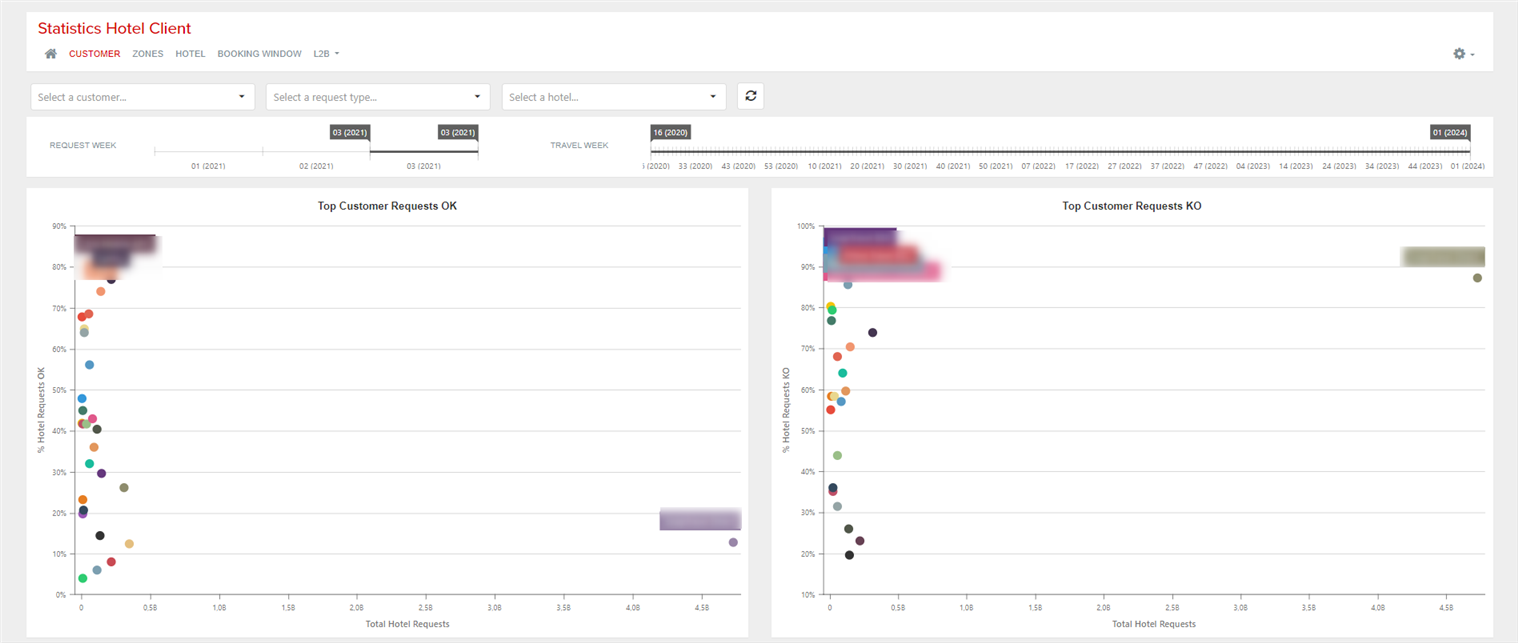Open the Select a request type dropdown
Screen dimensions: 1518x643
[378, 96]
